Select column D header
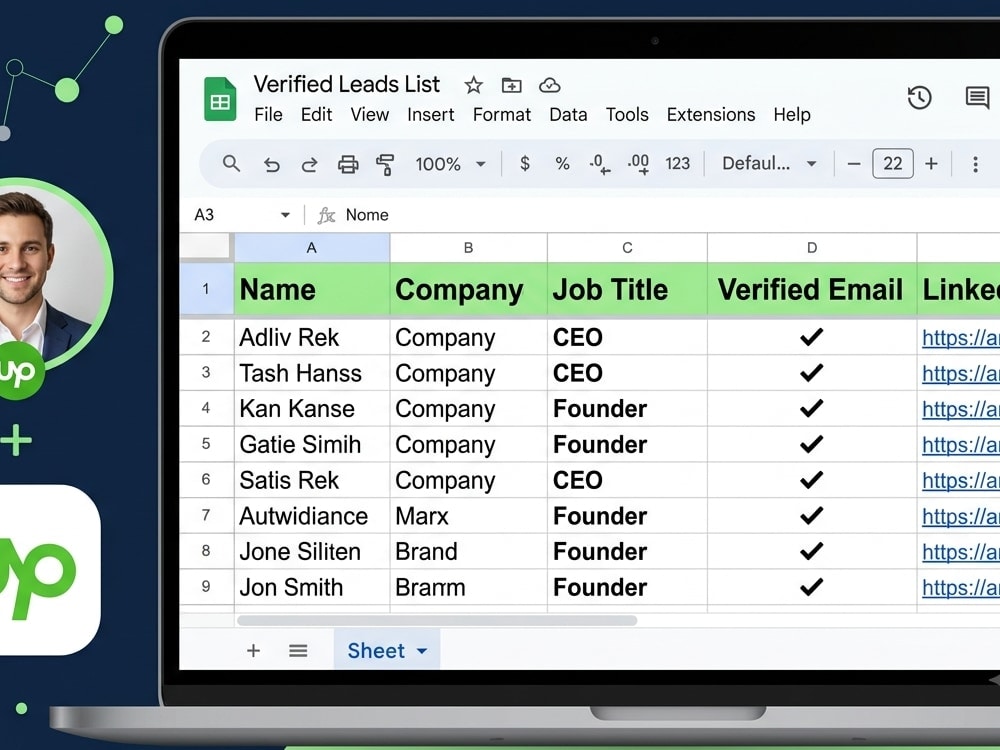This screenshot has height=750, width=1000. click(x=812, y=247)
